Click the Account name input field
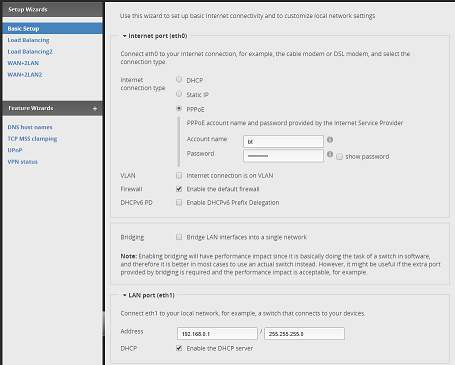Image resolution: width=455 pixels, height=365 pixels. (283, 141)
